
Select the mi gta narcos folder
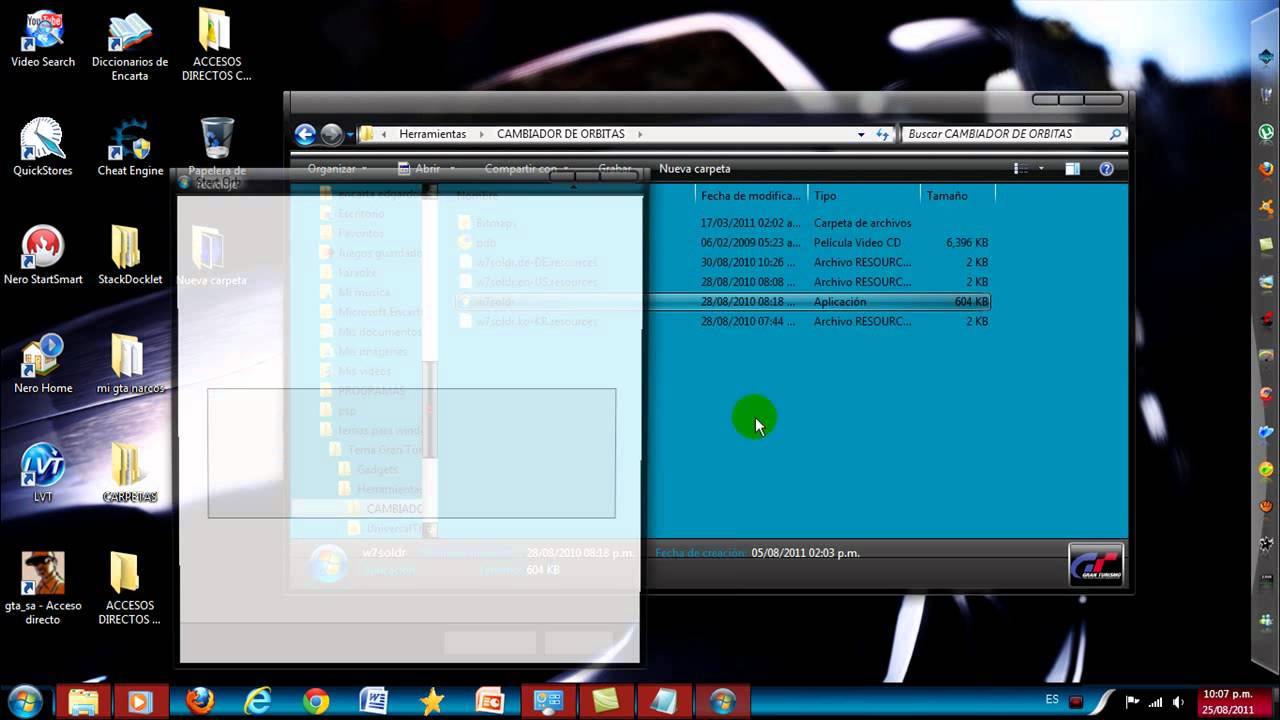point(130,364)
